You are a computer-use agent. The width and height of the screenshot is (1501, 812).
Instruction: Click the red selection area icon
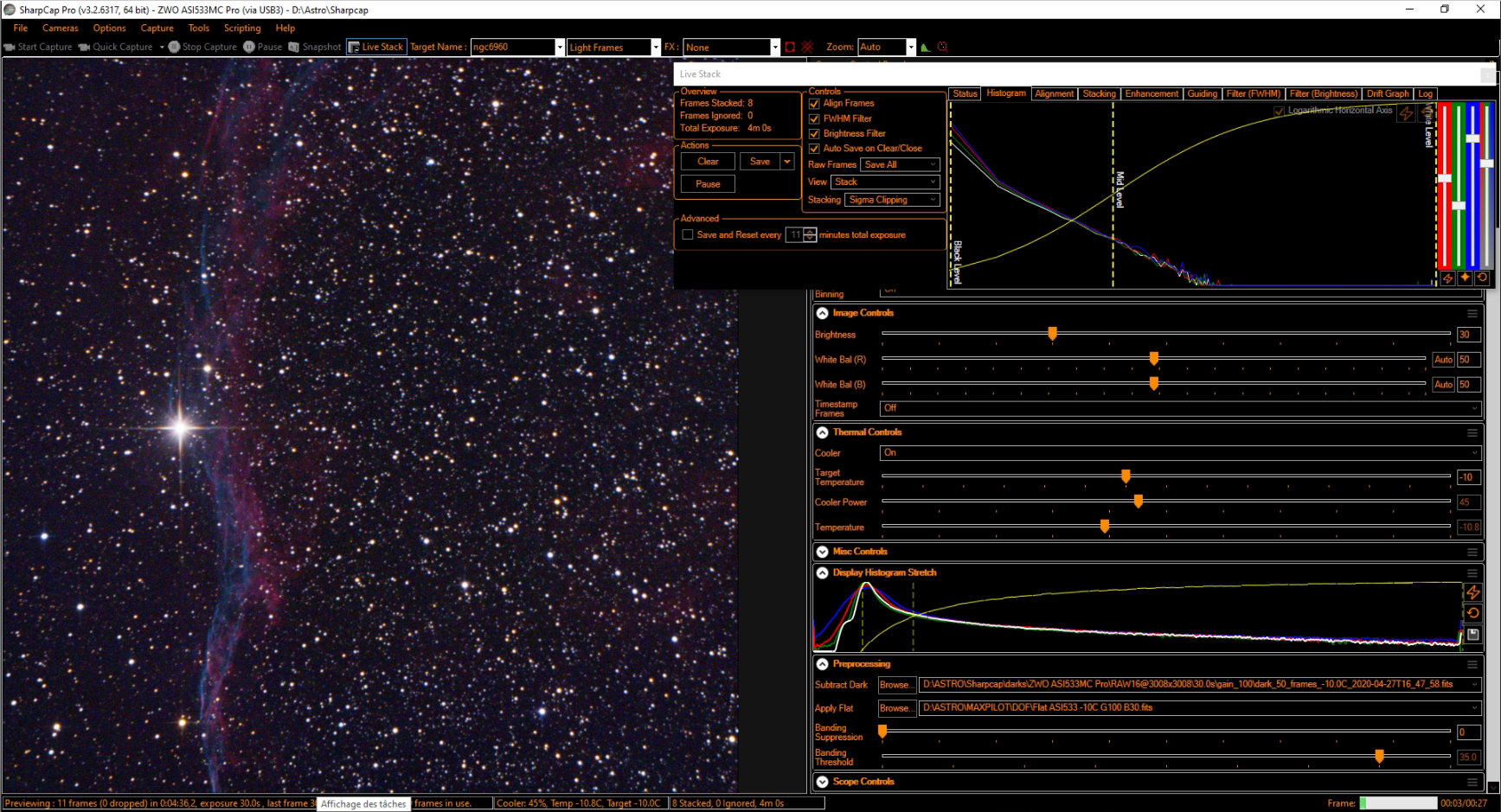pyautogui.click(x=790, y=47)
